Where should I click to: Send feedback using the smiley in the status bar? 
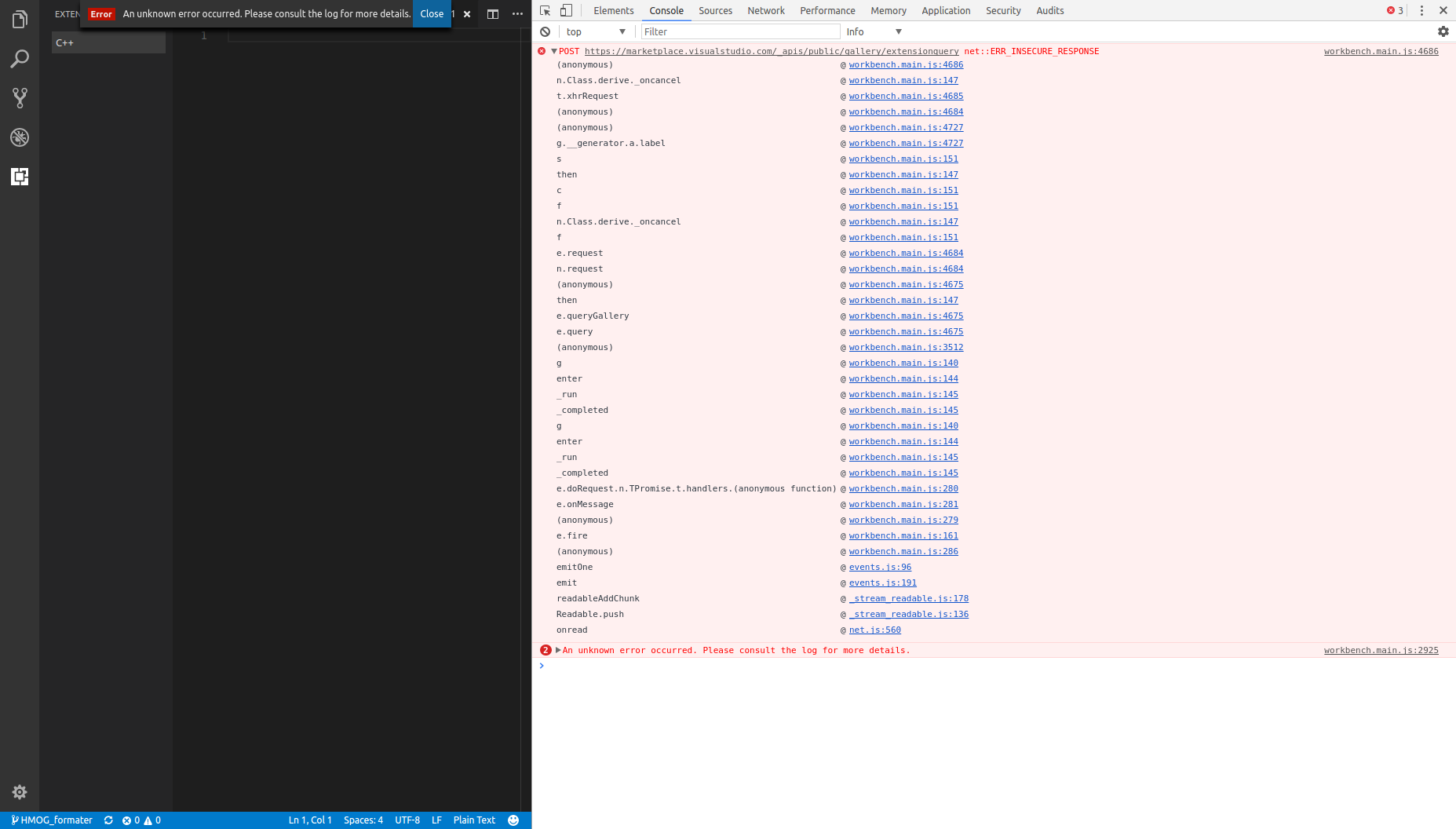(x=514, y=820)
